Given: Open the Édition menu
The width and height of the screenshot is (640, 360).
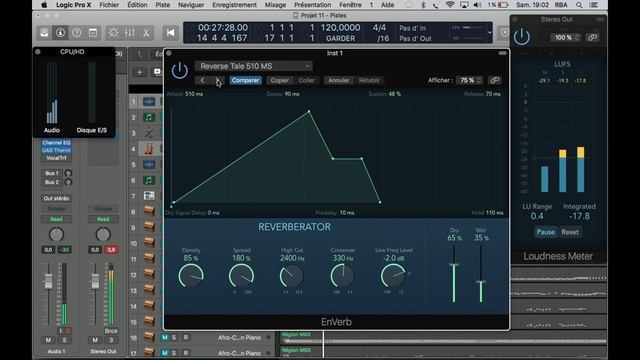Looking at the screenshot, I should click(x=137, y=5).
